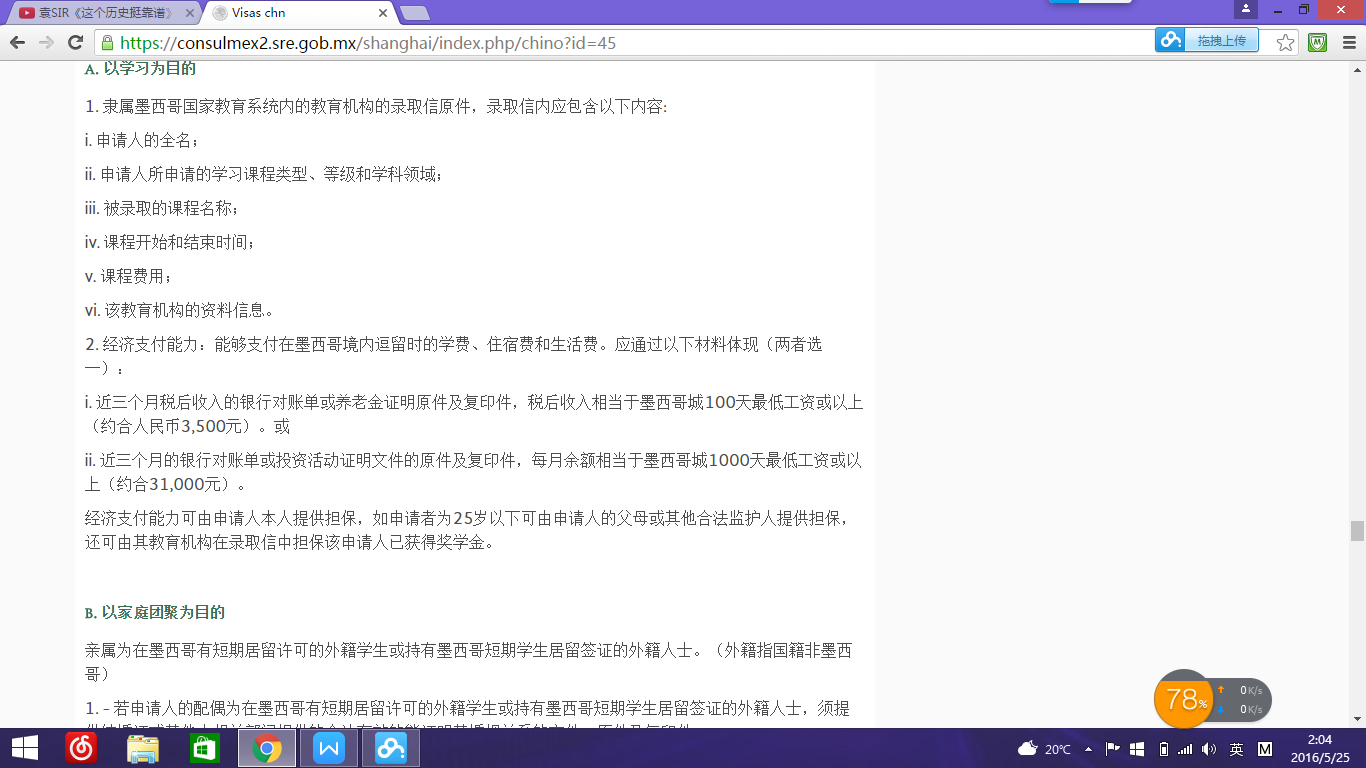
Task: Bookmark this page with the star icon
Action: [1286, 43]
